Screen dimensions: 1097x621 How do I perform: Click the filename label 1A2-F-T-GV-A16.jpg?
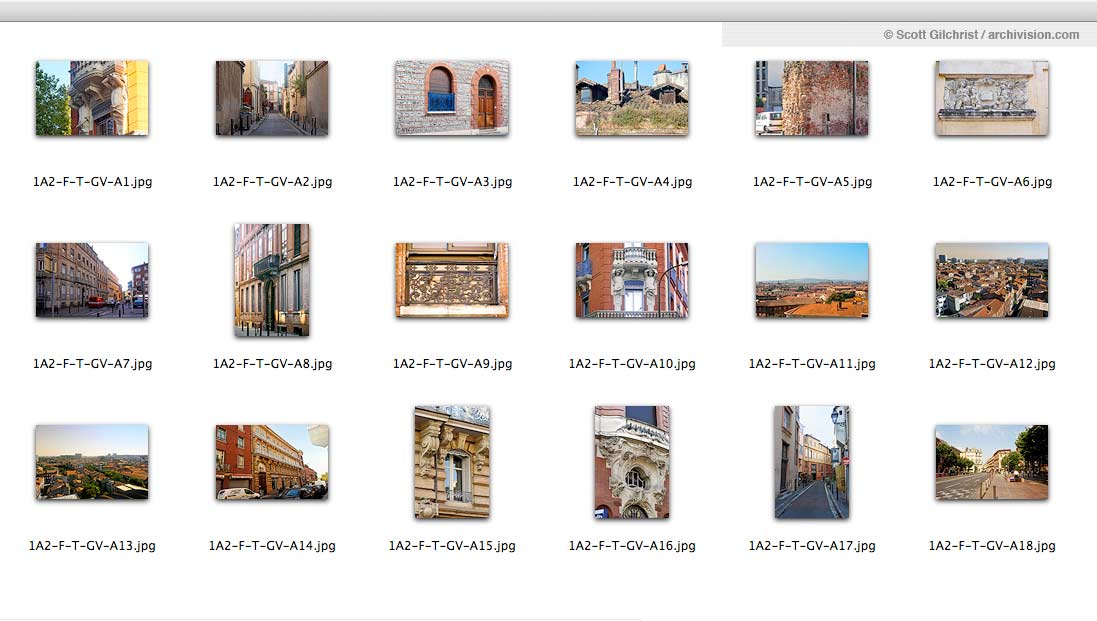coord(632,545)
